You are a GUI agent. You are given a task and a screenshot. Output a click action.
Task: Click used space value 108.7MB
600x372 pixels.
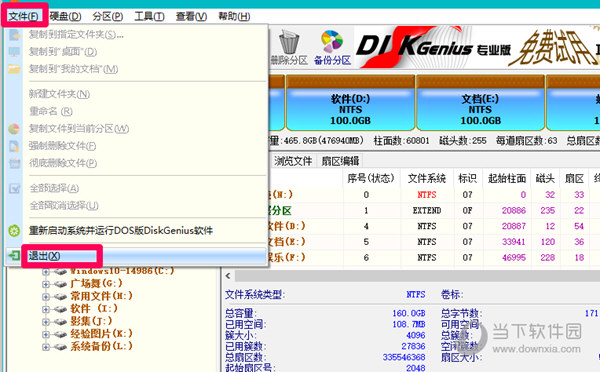(409, 324)
